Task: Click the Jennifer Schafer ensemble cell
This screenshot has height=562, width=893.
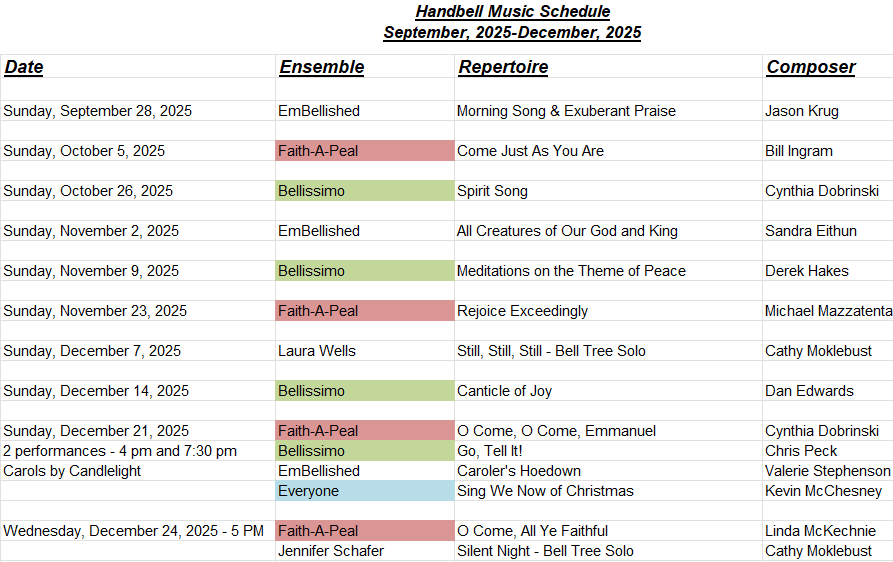Action: coord(365,551)
